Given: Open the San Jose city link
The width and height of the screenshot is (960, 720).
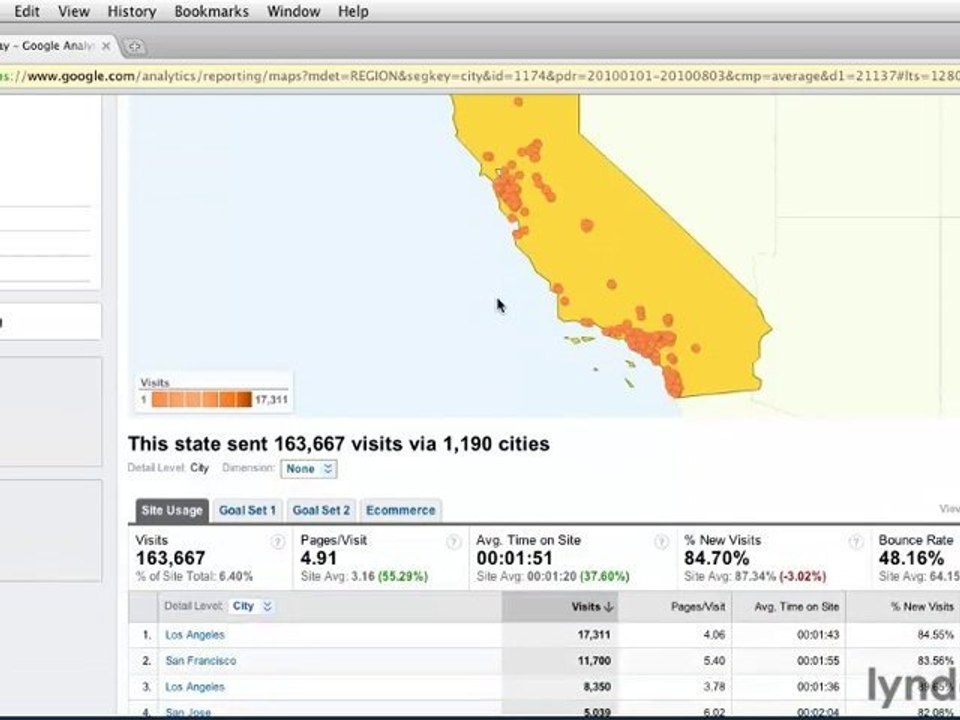Looking at the screenshot, I should click(188, 712).
